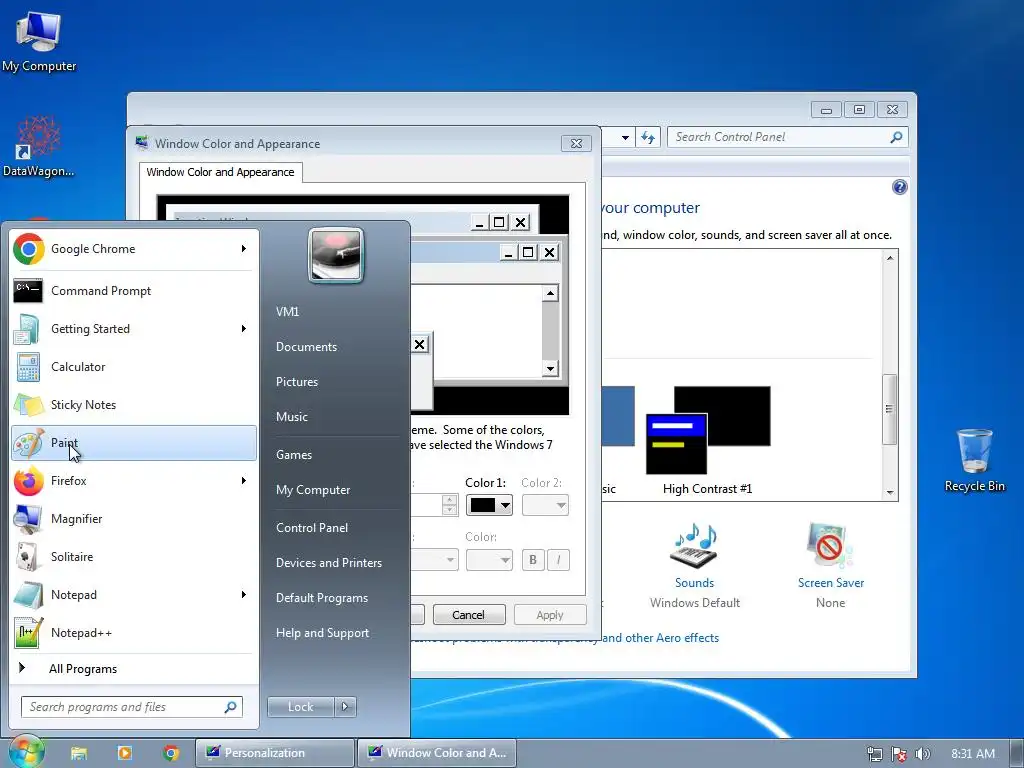
Task: Click the user account picture in Start menu
Action: tap(336, 255)
